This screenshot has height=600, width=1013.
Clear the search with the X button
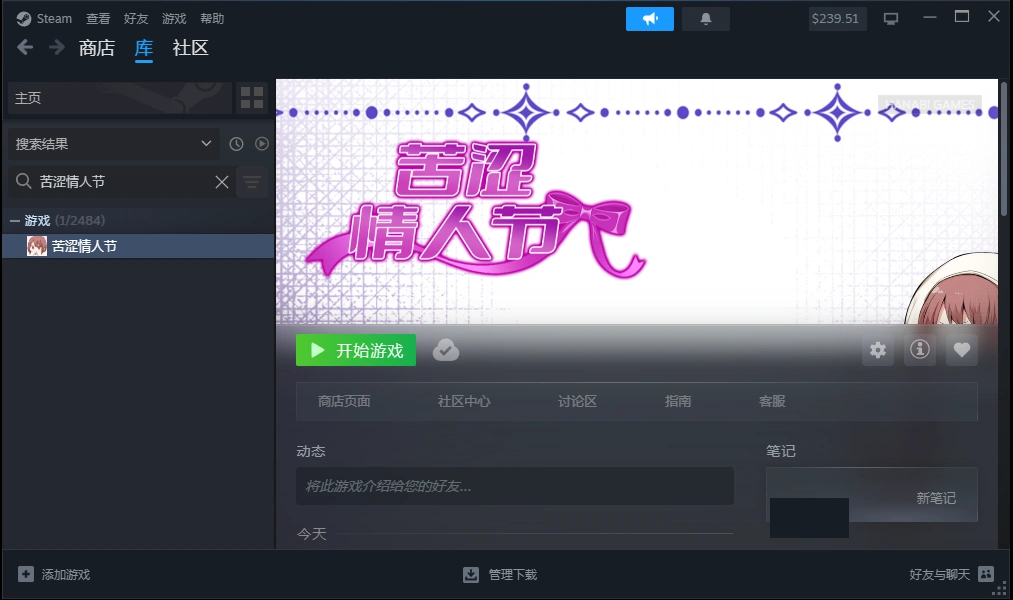(x=222, y=182)
